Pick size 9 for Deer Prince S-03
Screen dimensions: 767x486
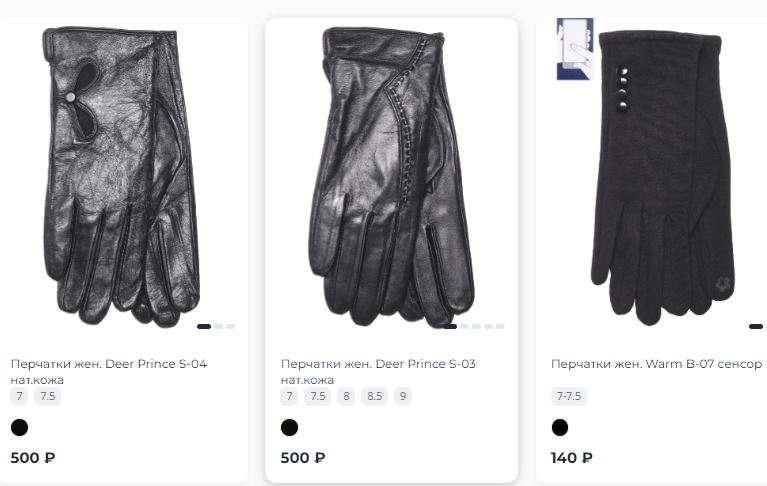pyautogui.click(x=403, y=396)
